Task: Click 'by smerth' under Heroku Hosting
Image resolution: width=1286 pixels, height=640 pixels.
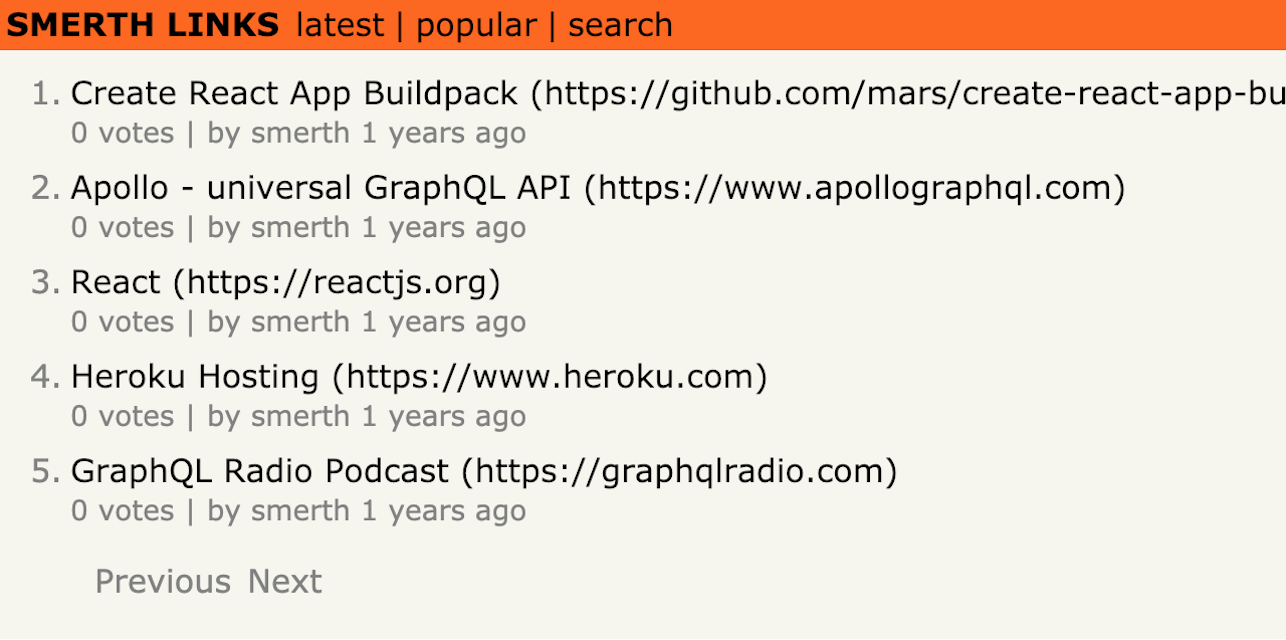Action: 279,416
